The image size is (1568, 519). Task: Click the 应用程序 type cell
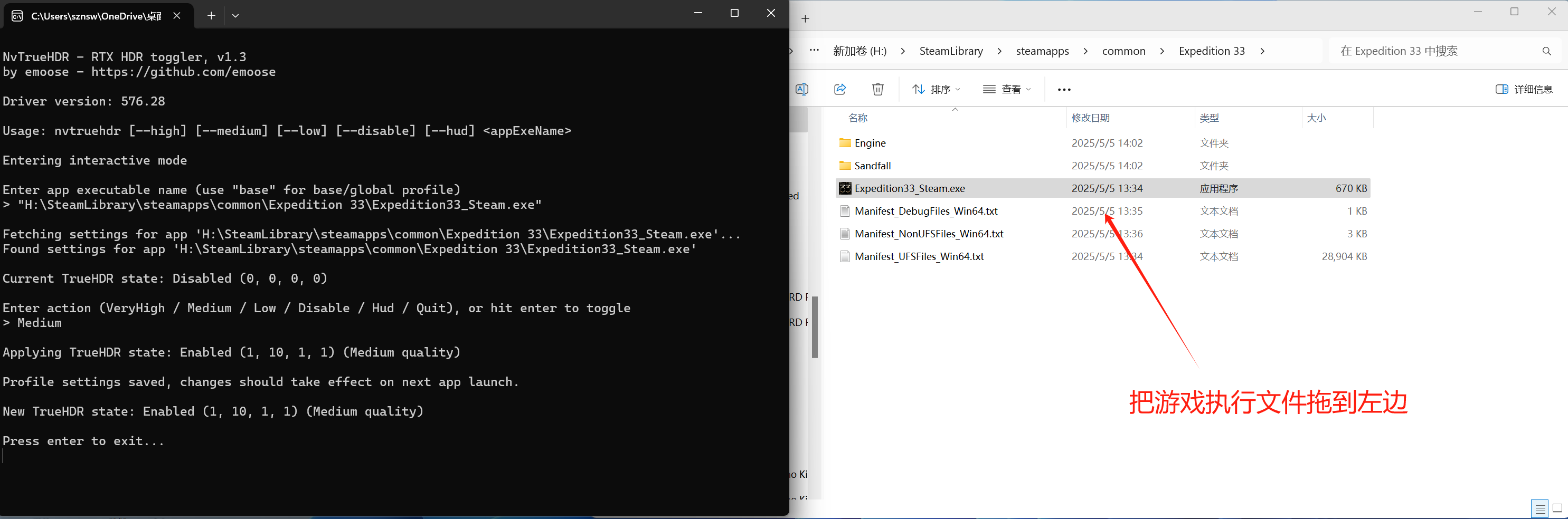1218,189
